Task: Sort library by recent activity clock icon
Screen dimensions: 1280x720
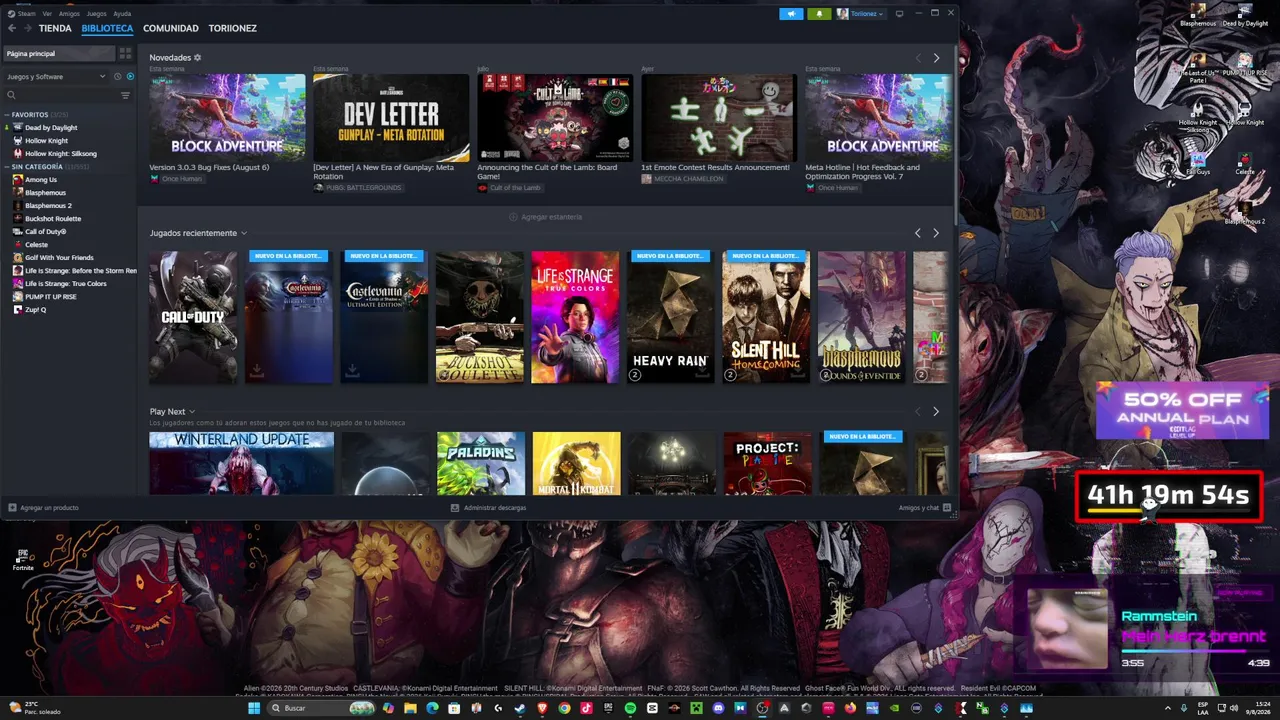Action: 118,76
